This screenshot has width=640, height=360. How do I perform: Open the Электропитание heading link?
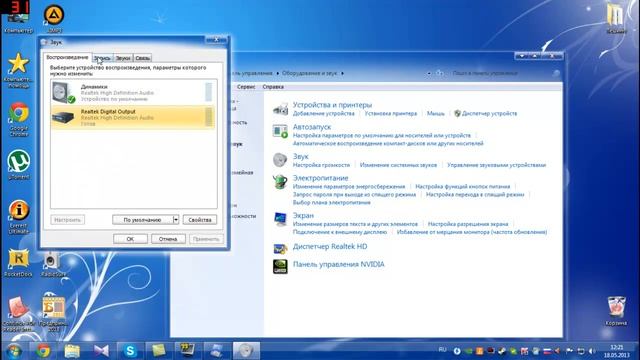pos(320,178)
